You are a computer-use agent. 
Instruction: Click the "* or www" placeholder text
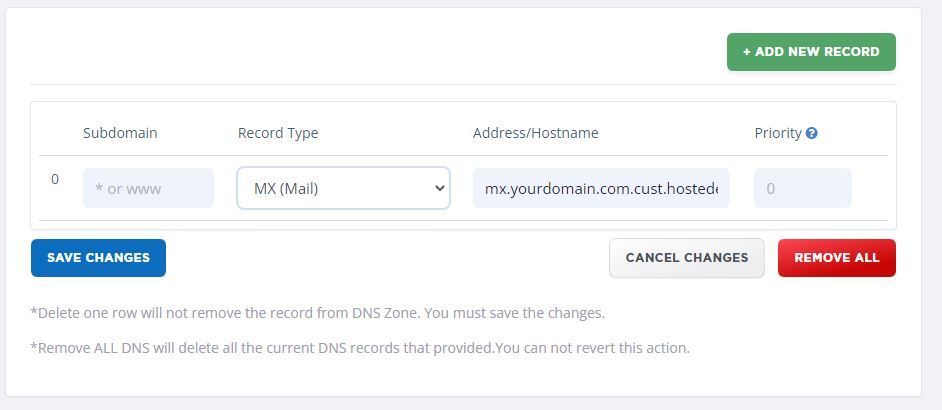pos(128,188)
